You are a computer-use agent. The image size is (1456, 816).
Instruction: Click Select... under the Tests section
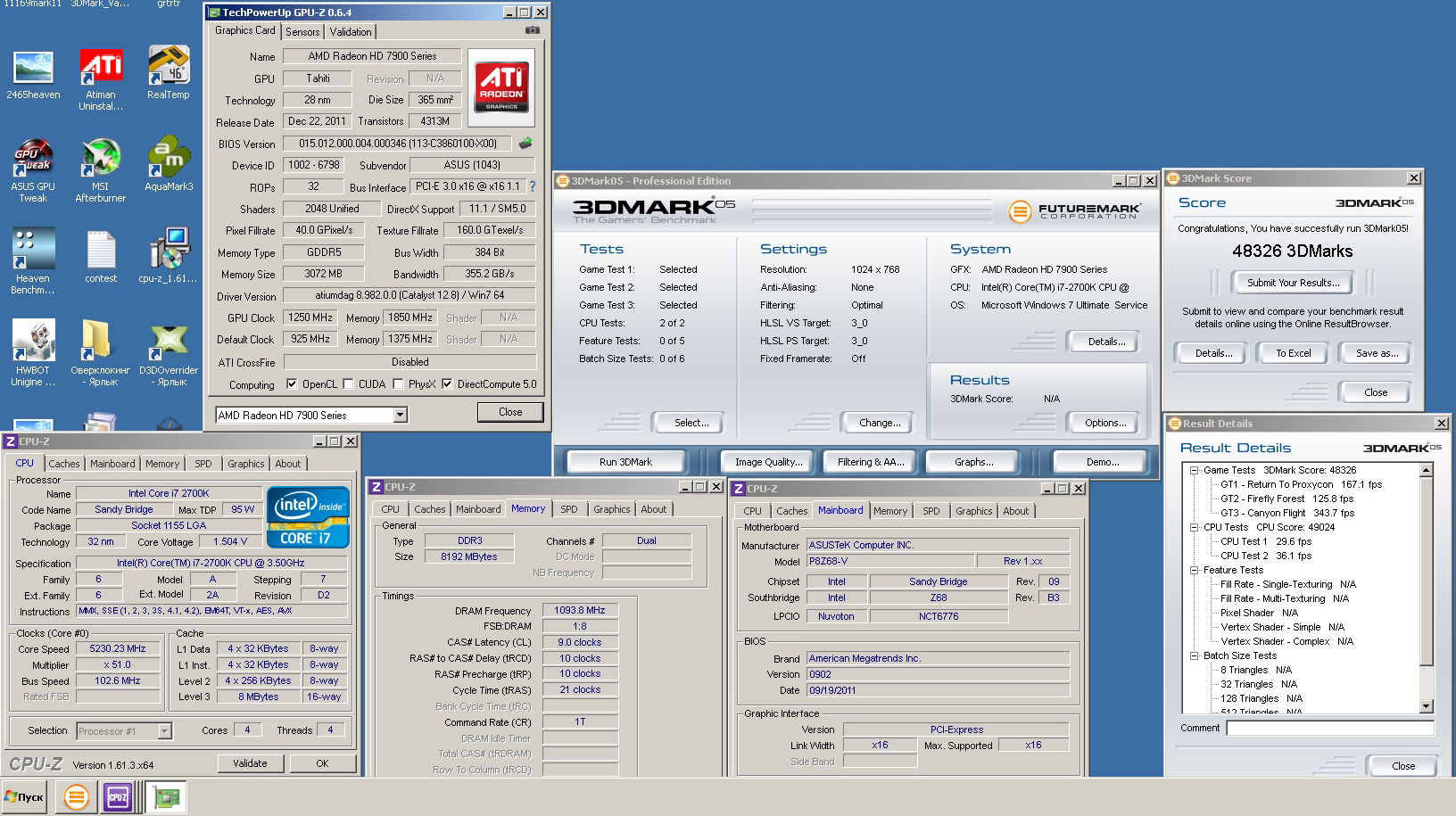tap(687, 423)
